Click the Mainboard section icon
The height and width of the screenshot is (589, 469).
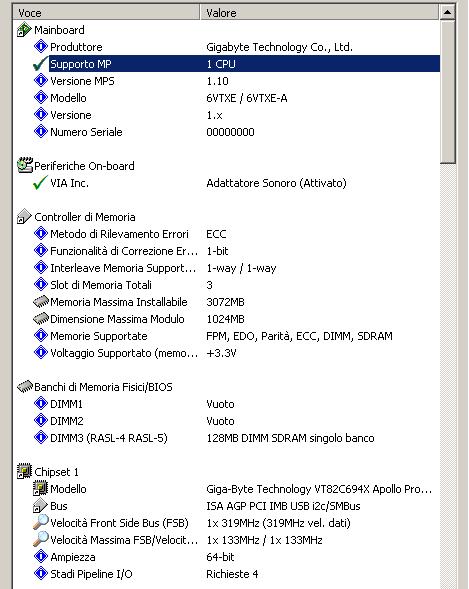coord(24,30)
